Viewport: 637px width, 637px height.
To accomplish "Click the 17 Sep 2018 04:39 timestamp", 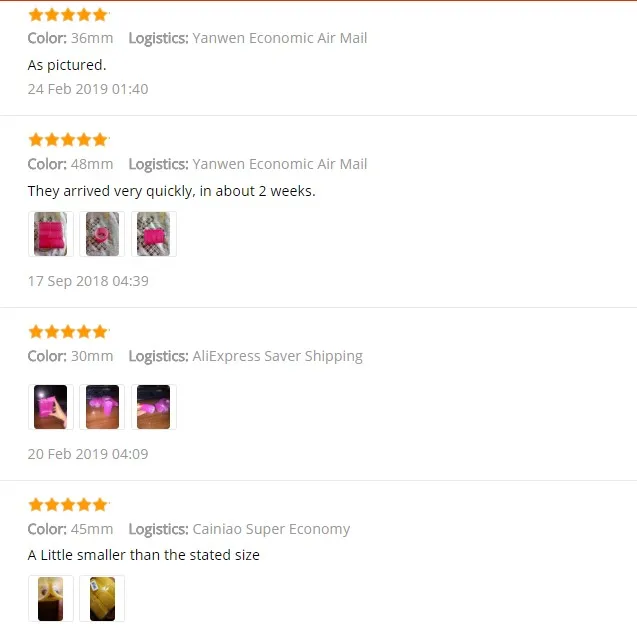I will click(88, 281).
